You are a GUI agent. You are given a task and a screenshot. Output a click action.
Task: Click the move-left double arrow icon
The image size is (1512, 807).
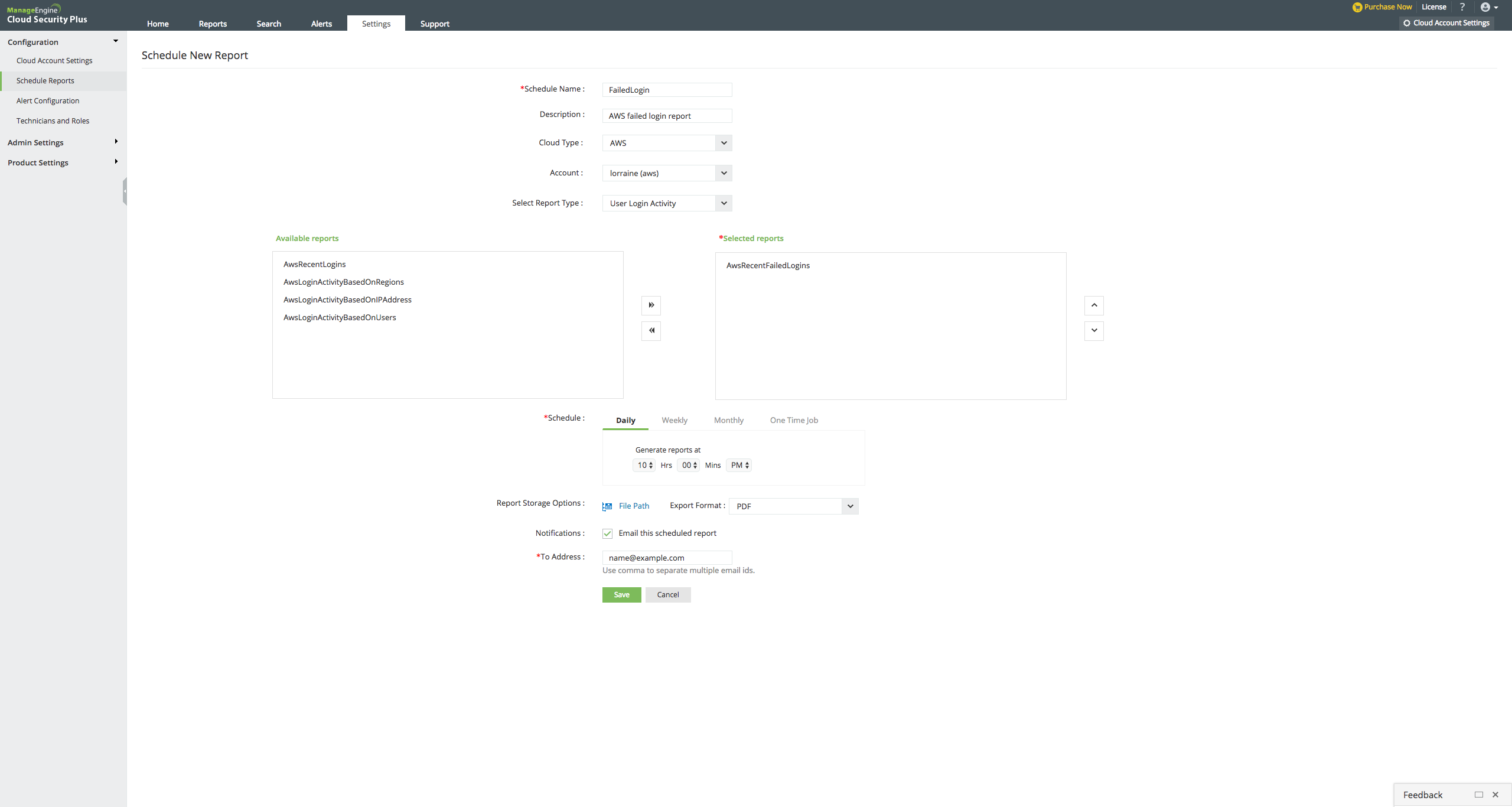651,331
